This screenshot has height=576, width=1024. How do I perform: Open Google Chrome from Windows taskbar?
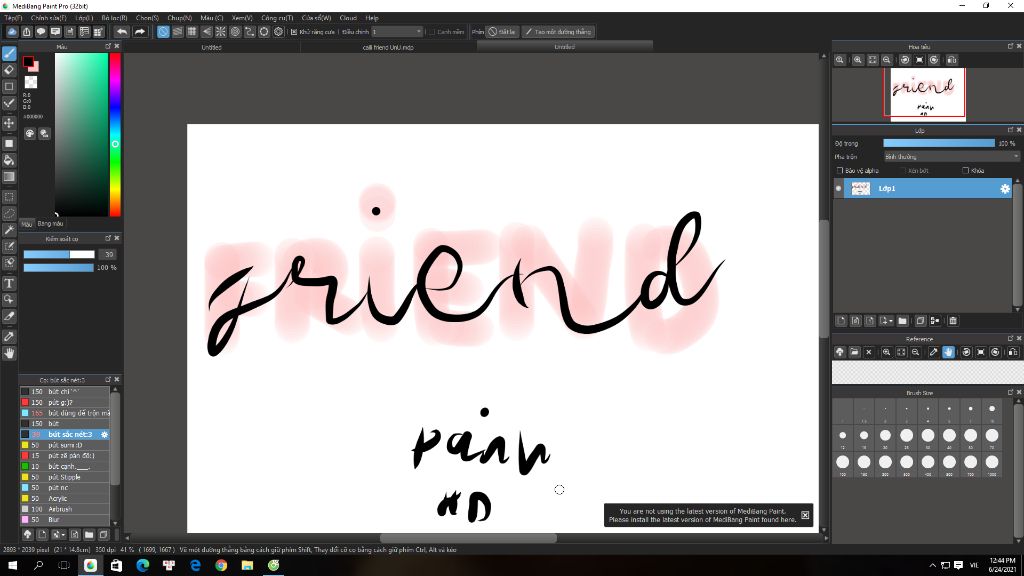point(221,566)
